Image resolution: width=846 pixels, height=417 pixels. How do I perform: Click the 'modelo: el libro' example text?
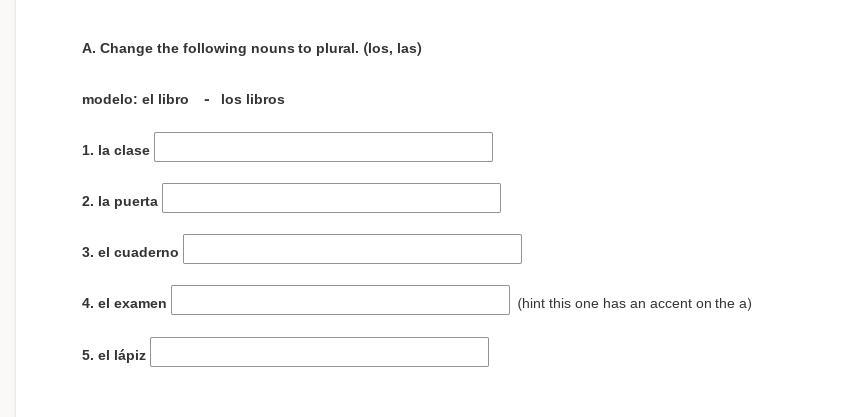click(x=135, y=100)
